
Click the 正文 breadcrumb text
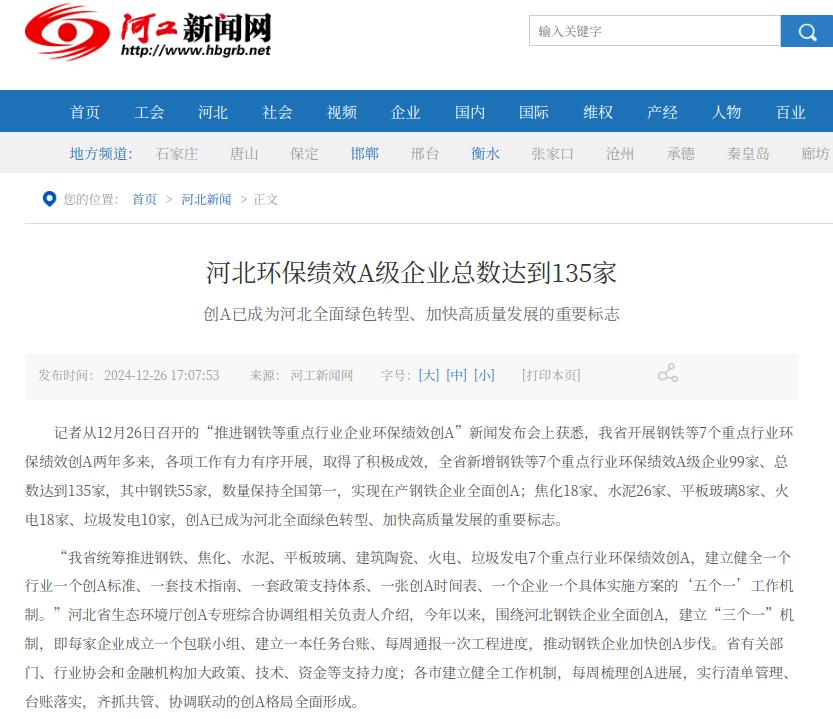(x=266, y=199)
